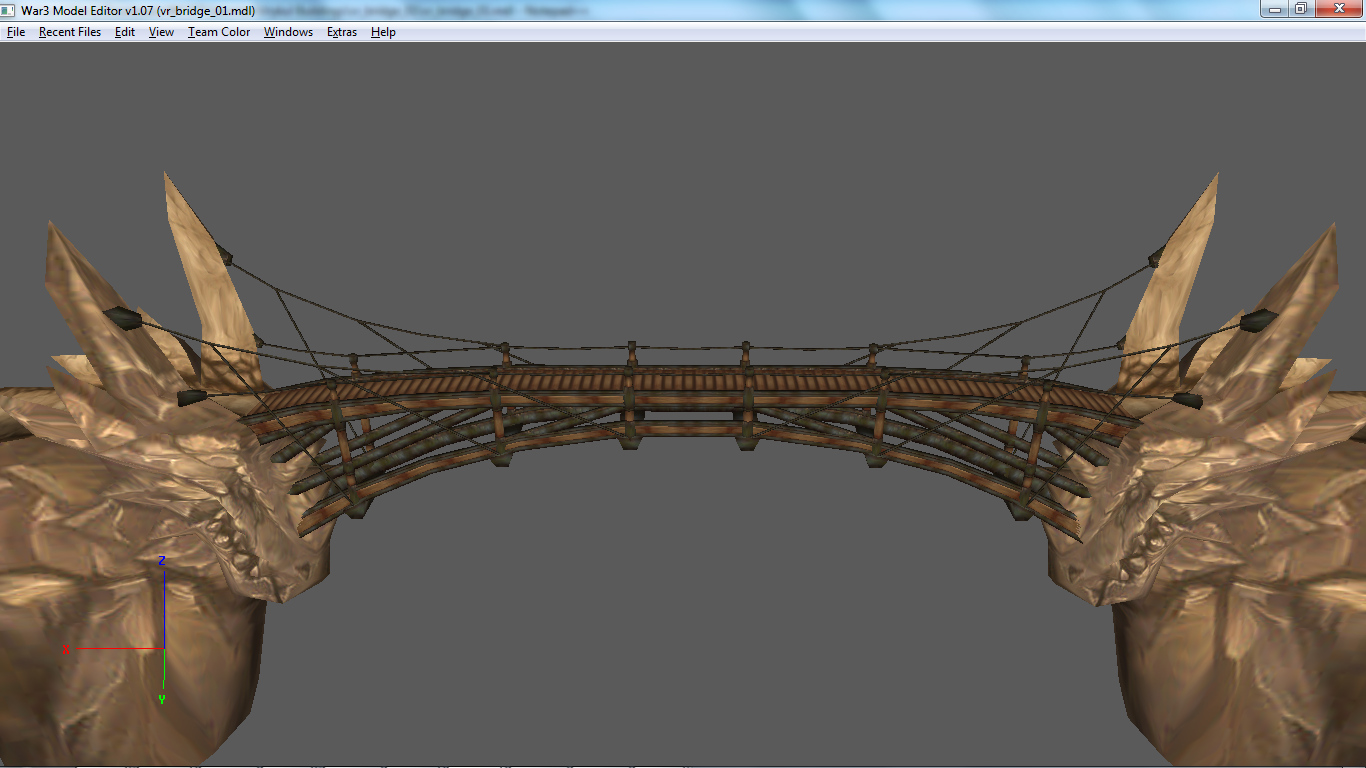Viewport: 1366px width, 768px height.
Task: Open the Help menu
Action: [383, 32]
